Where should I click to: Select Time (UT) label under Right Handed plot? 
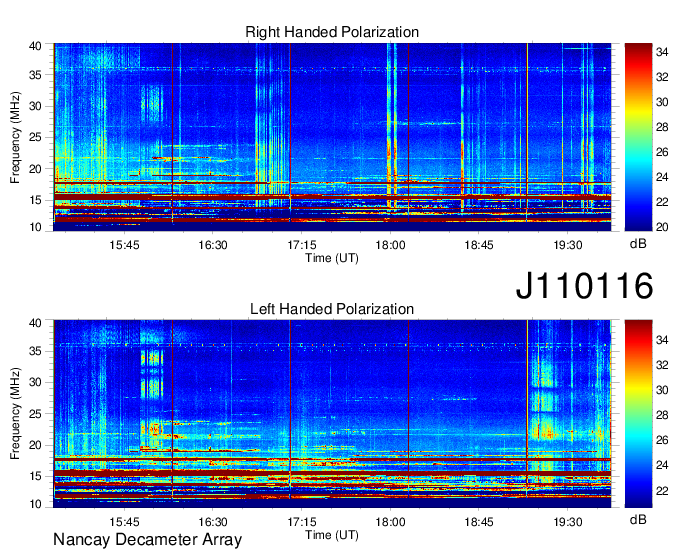[332, 258]
